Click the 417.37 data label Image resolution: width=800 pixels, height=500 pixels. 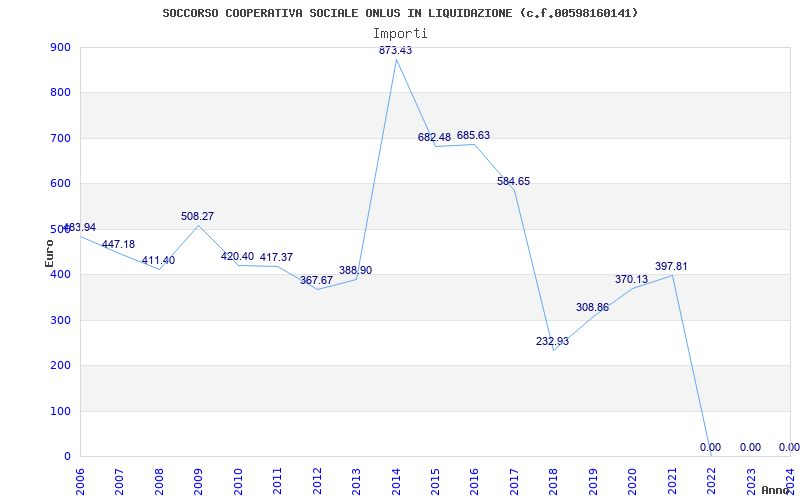[x=277, y=257]
